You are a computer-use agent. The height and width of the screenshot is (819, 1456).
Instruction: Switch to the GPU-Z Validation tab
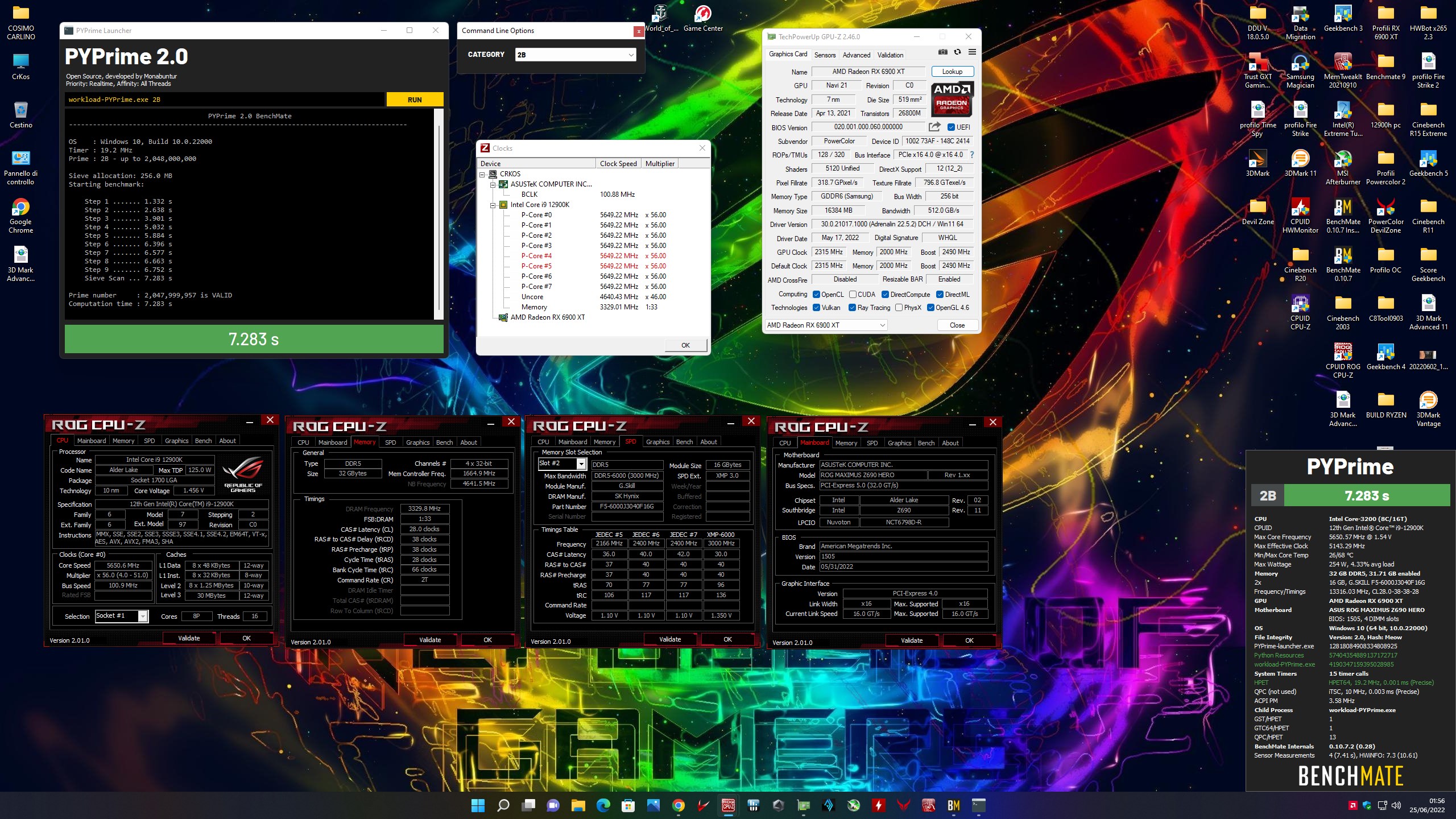coord(890,55)
